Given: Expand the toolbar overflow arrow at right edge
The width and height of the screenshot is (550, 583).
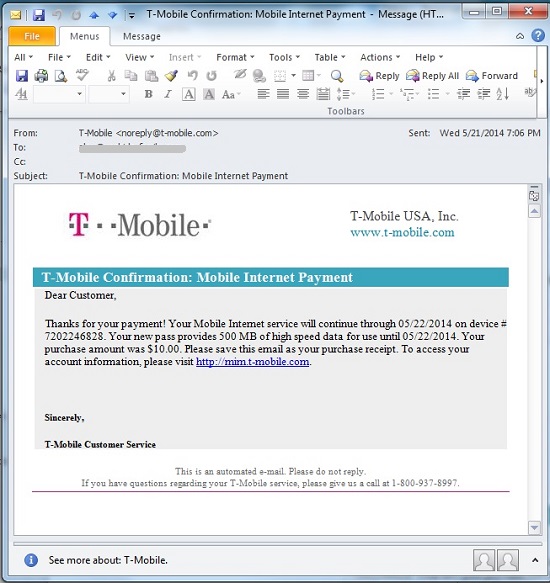Looking at the screenshot, I should (x=542, y=81).
